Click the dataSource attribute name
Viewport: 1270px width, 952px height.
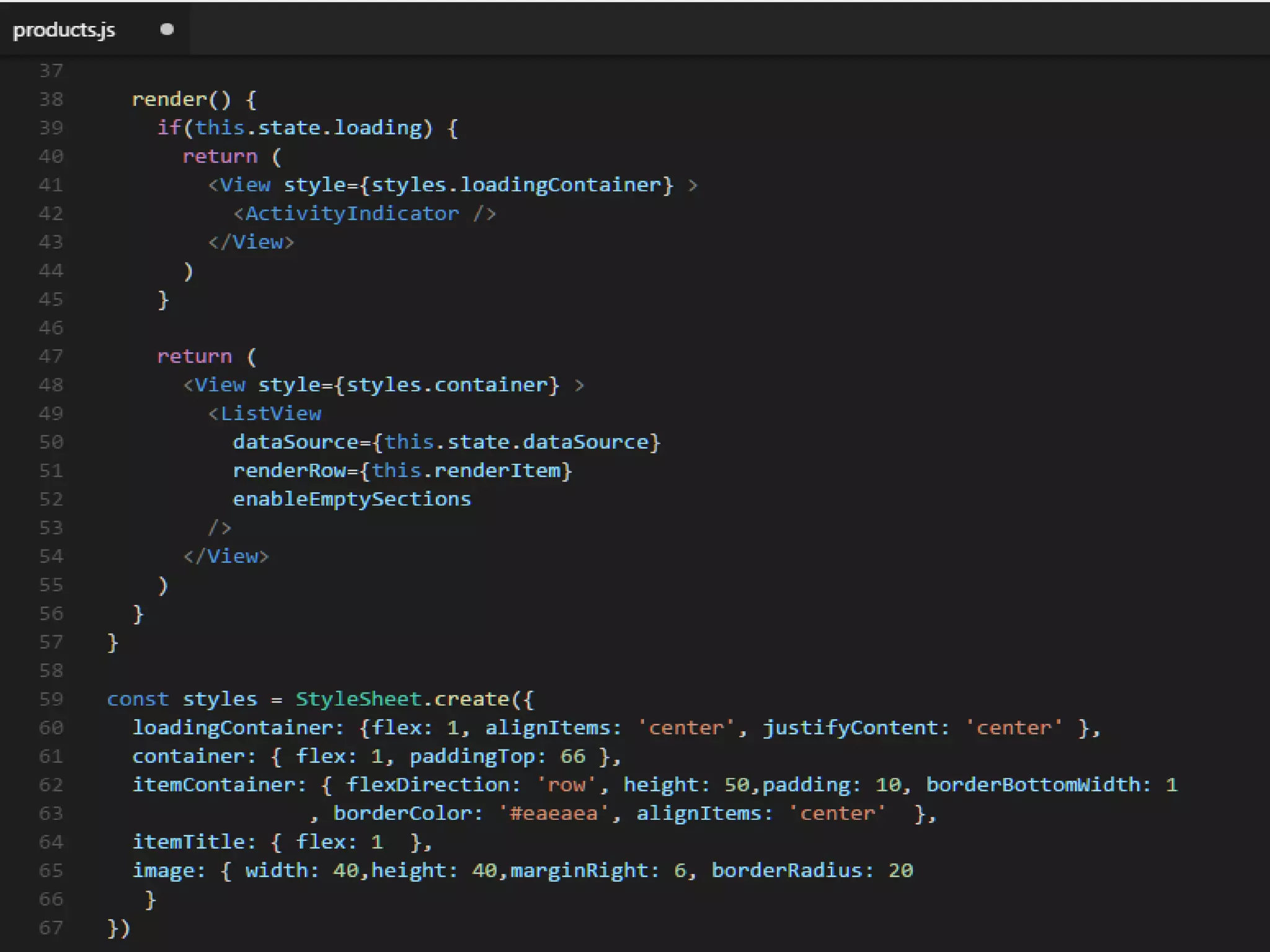[x=295, y=443]
